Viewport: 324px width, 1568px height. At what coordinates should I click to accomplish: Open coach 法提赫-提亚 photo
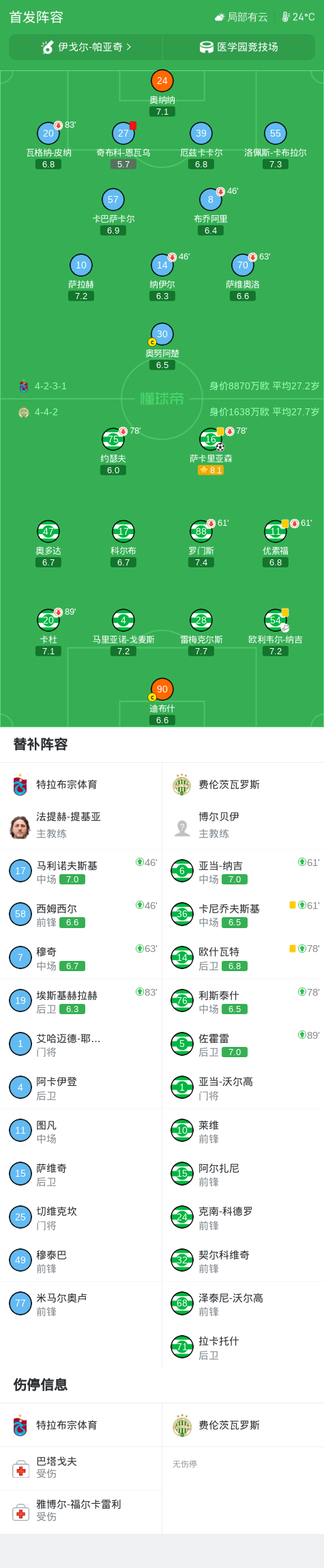click(x=20, y=825)
